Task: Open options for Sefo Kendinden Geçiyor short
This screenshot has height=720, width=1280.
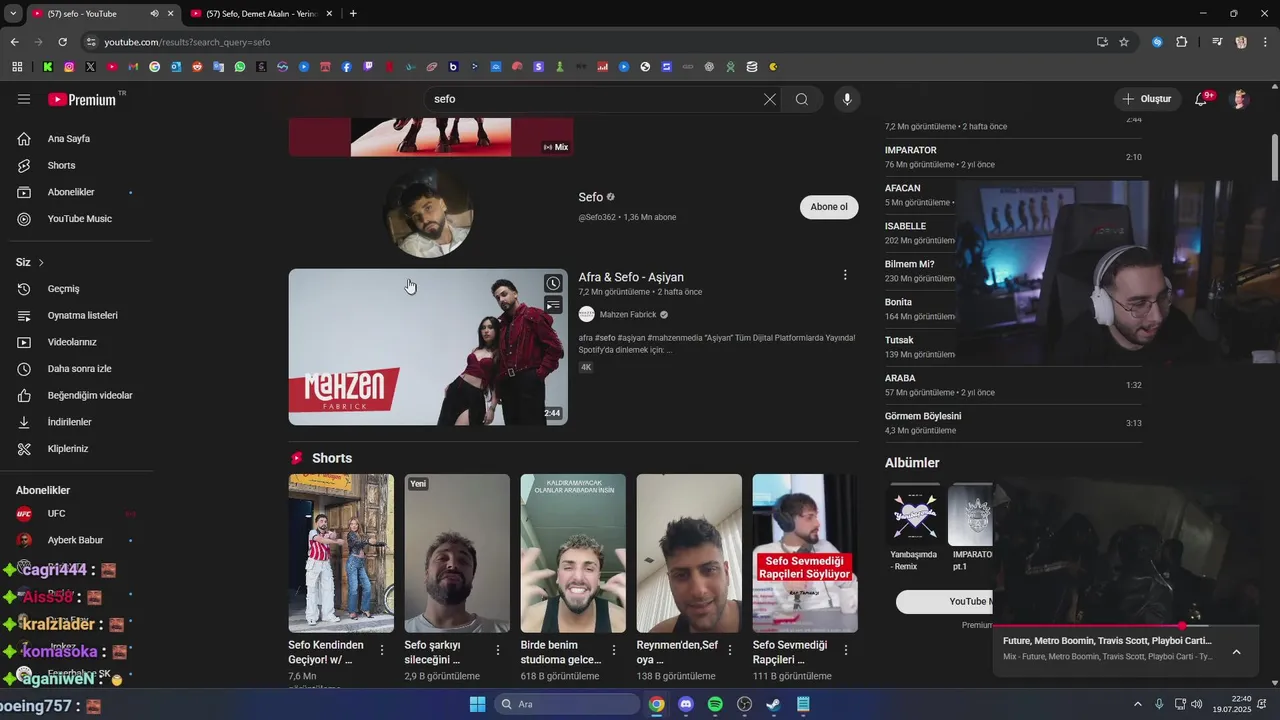Action: point(382,650)
